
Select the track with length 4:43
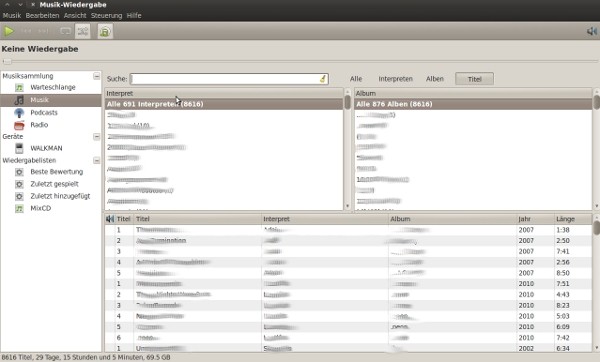click(x=348, y=295)
